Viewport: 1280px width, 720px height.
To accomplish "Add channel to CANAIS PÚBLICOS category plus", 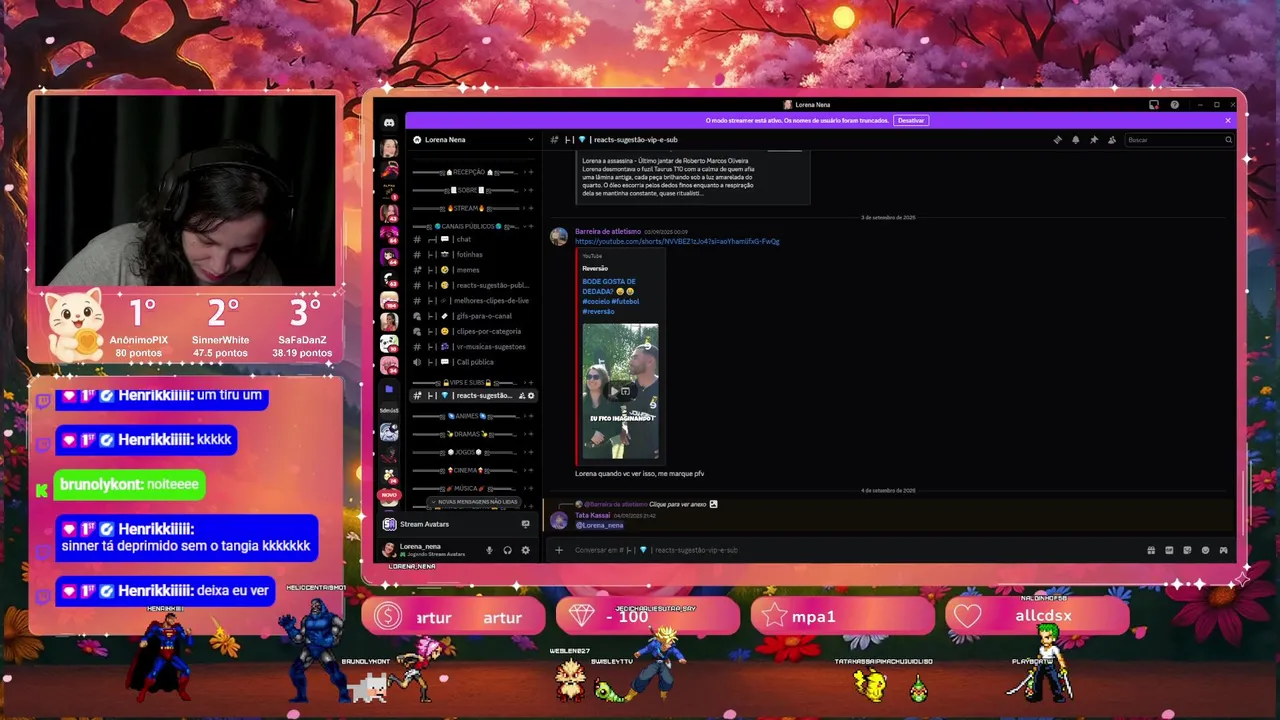I will pyautogui.click(x=531, y=226).
